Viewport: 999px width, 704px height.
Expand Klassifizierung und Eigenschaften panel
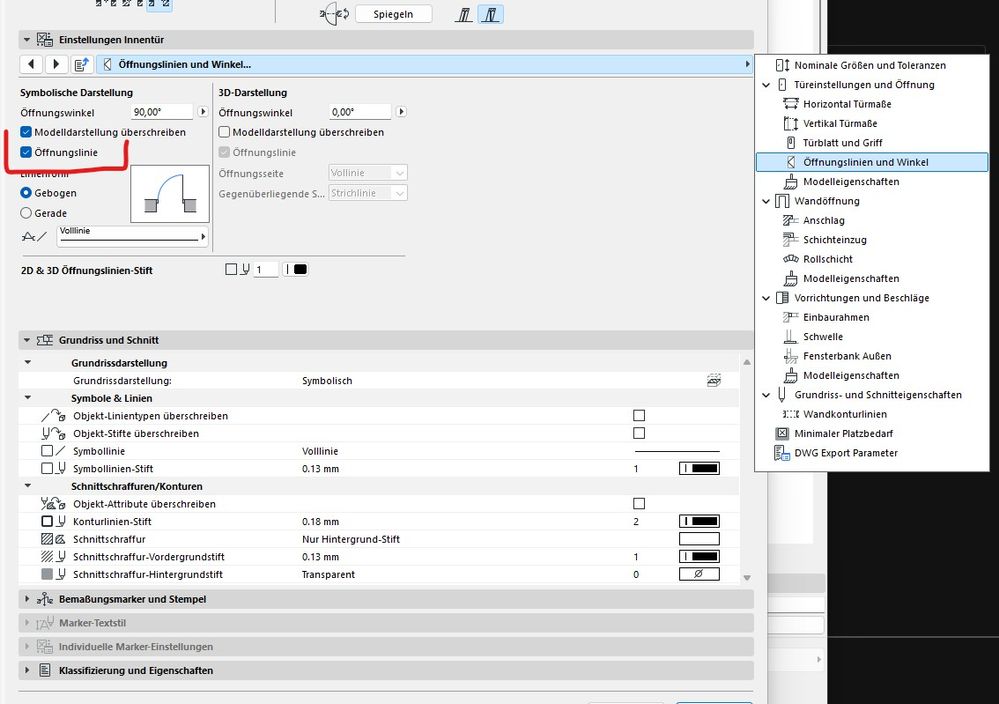pos(27,670)
